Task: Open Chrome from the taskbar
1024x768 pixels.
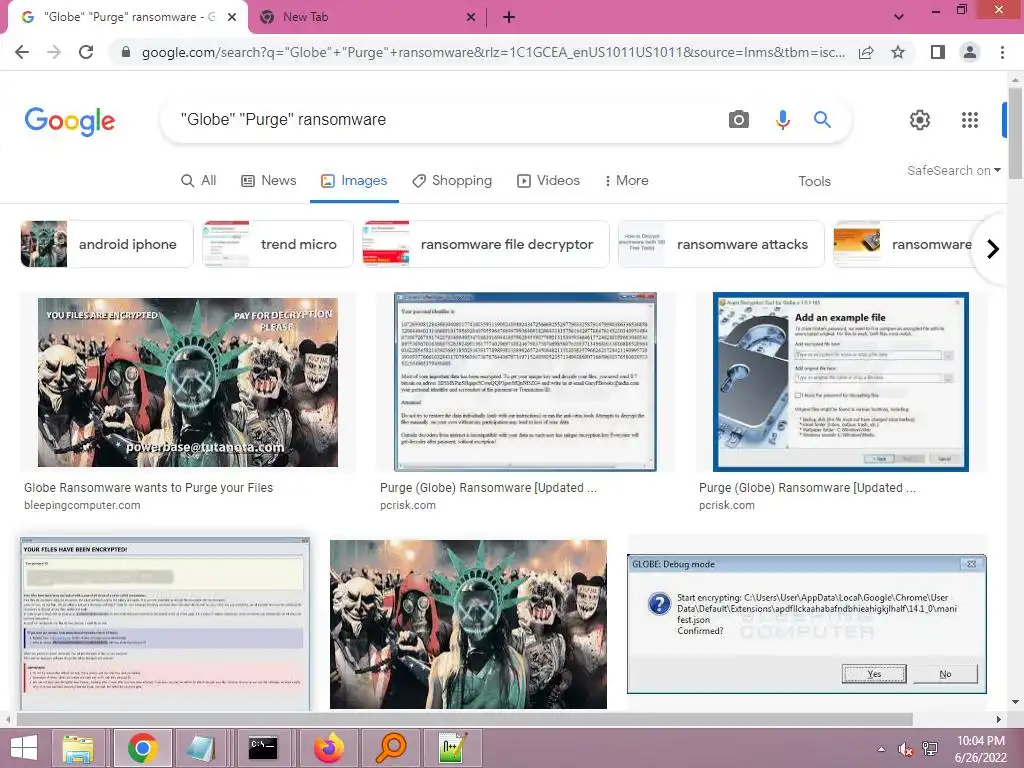Action: click(x=143, y=748)
